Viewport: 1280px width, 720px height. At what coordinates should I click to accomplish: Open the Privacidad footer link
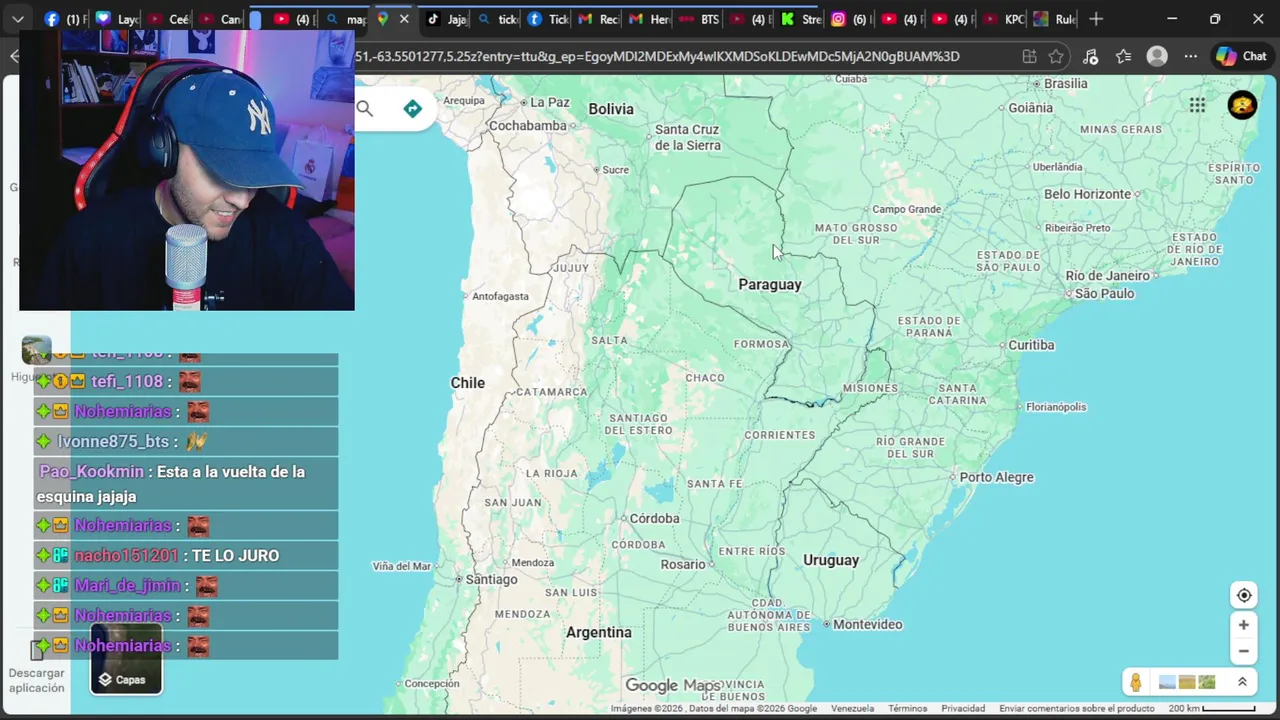tap(963, 709)
